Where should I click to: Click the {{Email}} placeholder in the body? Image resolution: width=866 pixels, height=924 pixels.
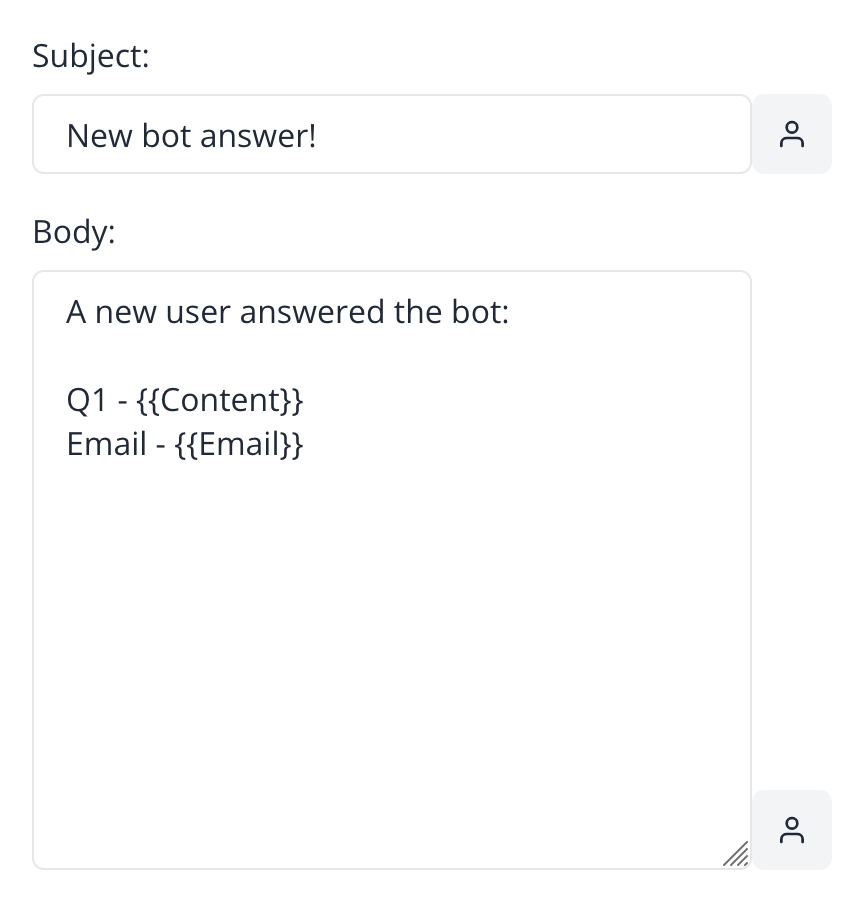coord(238,444)
